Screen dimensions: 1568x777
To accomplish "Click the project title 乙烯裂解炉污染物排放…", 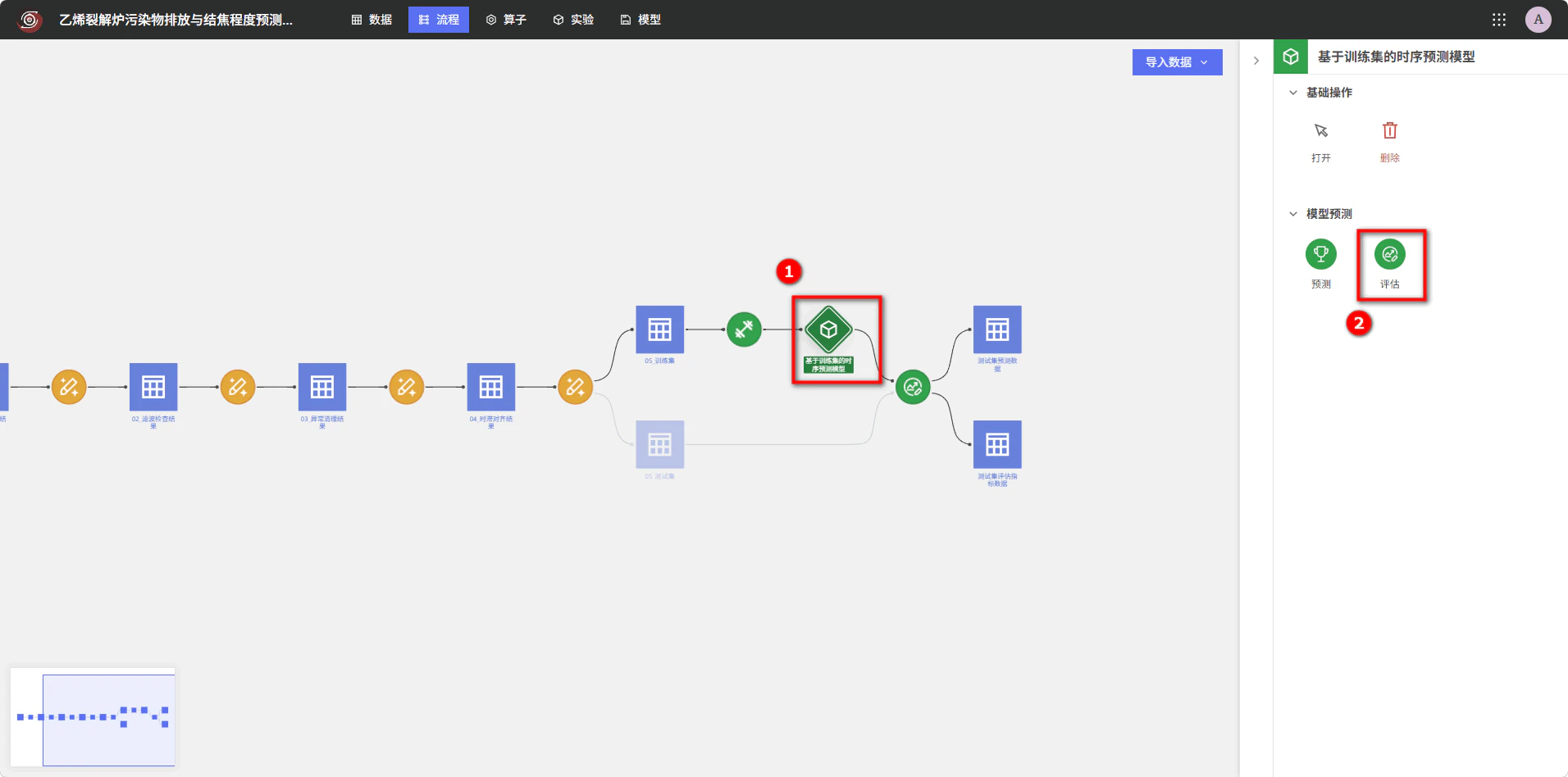I will (x=175, y=20).
